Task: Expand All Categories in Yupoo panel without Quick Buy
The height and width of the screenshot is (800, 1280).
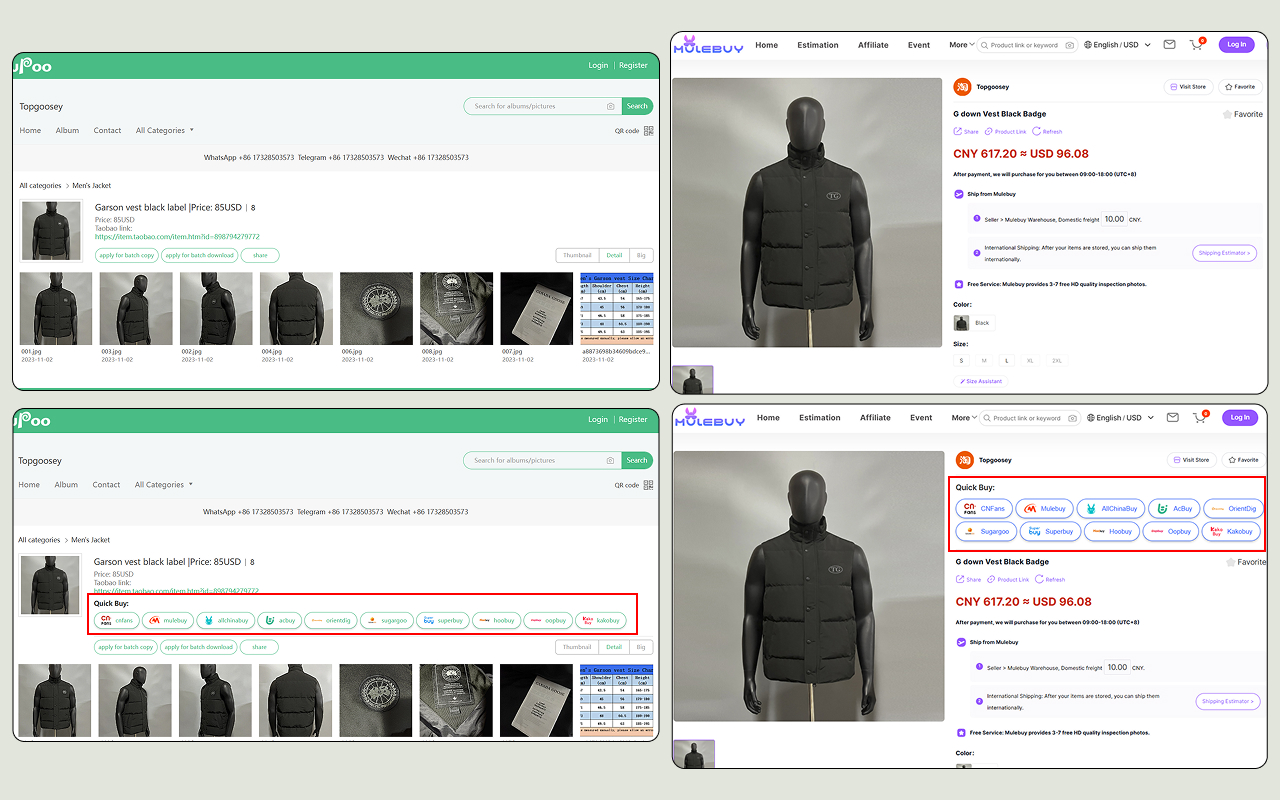Action: (x=165, y=130)
